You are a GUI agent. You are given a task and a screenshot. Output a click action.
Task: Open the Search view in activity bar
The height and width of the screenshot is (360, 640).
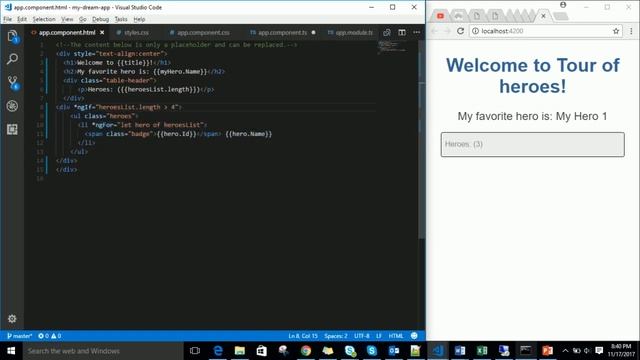12,60
